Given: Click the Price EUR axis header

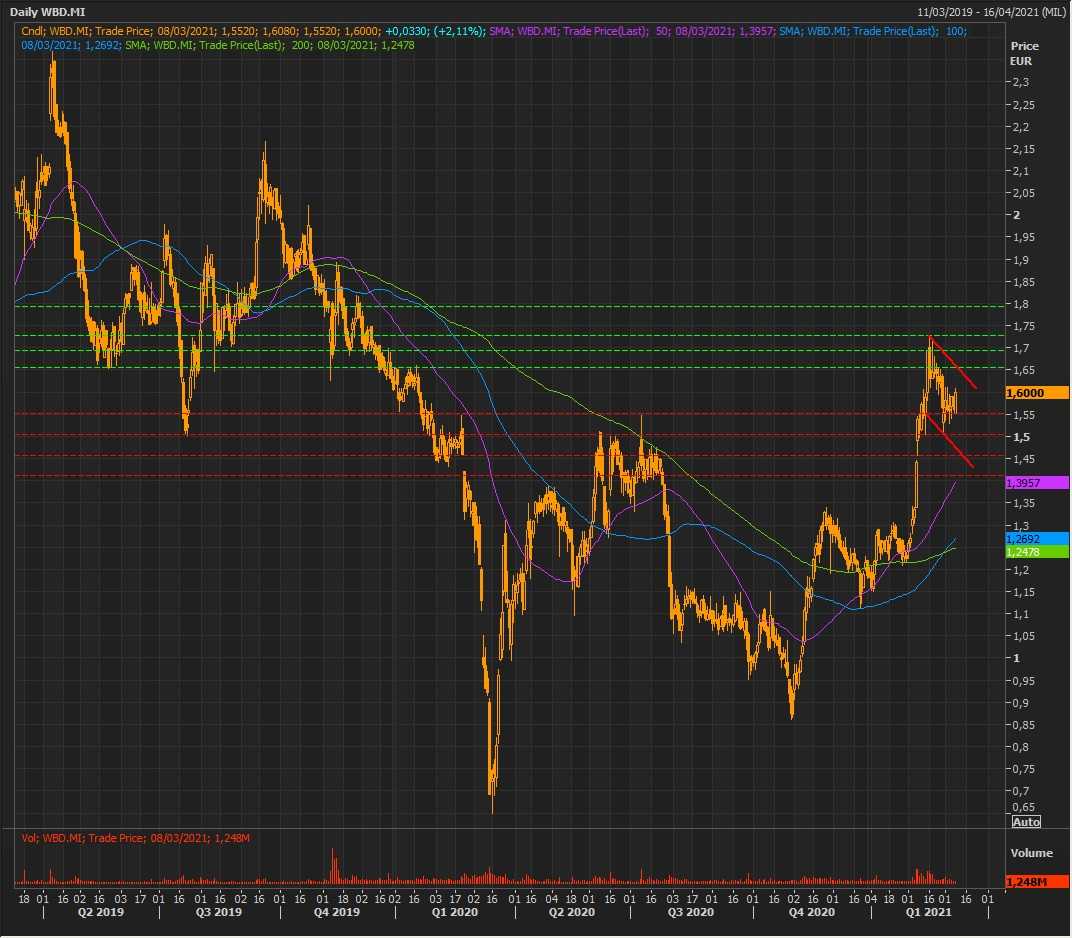Looking at the screenshot, I should pyautogui.click(x=1024, y=54).
